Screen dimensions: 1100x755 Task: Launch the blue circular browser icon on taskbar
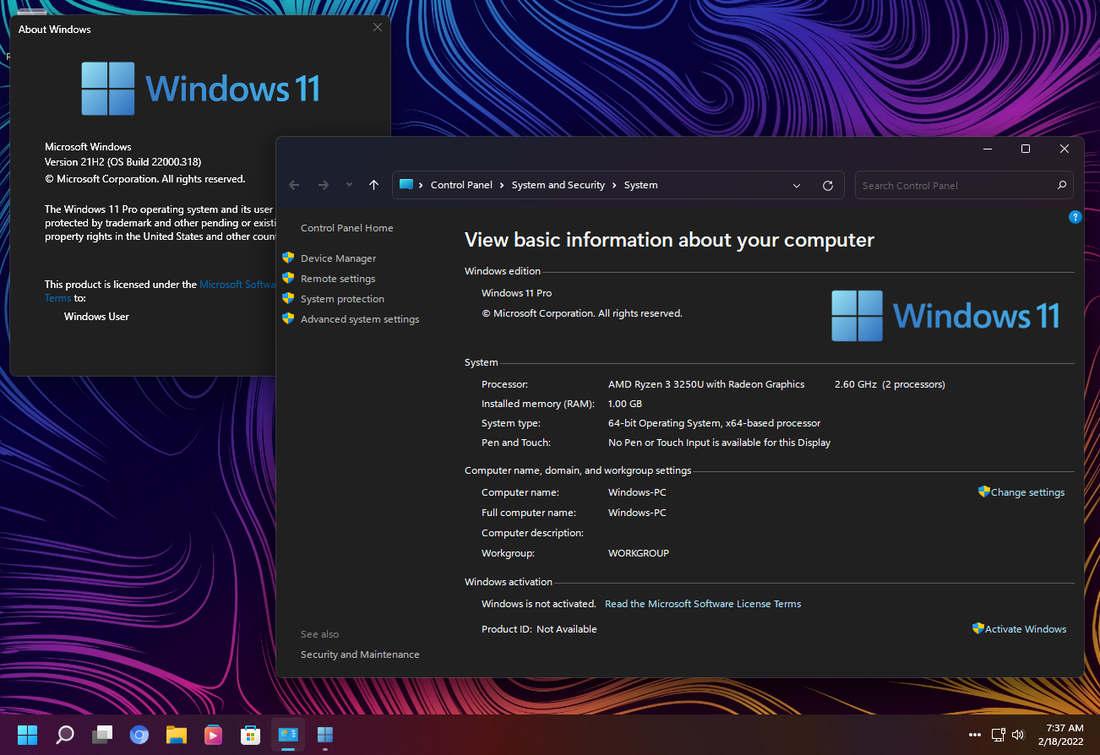click(140, 735)
